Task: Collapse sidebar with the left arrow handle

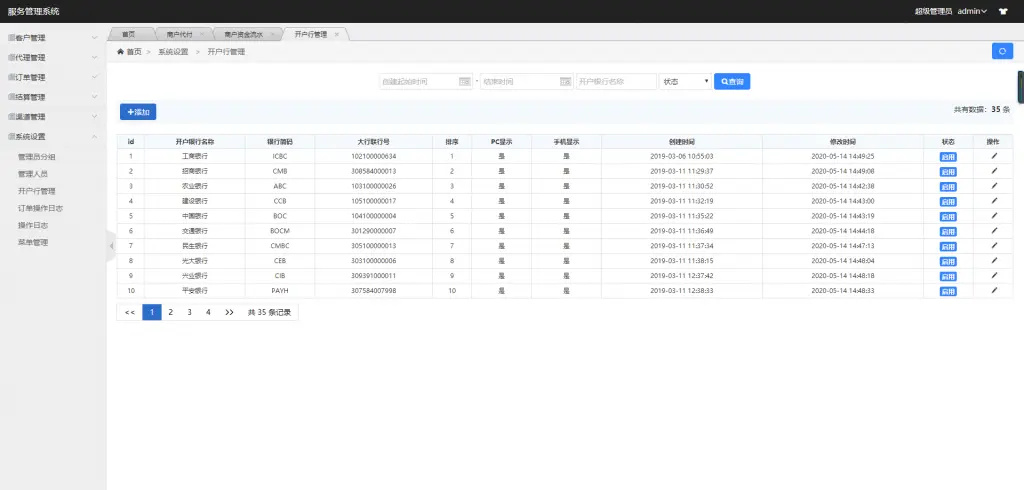Action: (111, 246)
